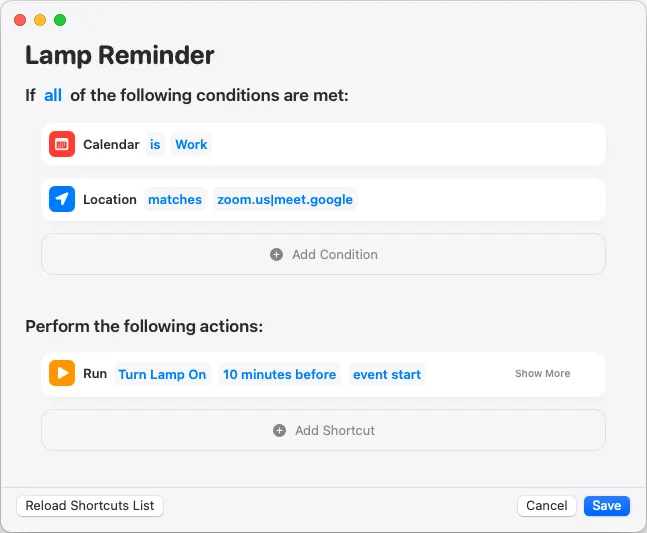The height and width of the screenshot is (533, 647).
Task: Expand the Show More options
Action: (x=543, y=373)
